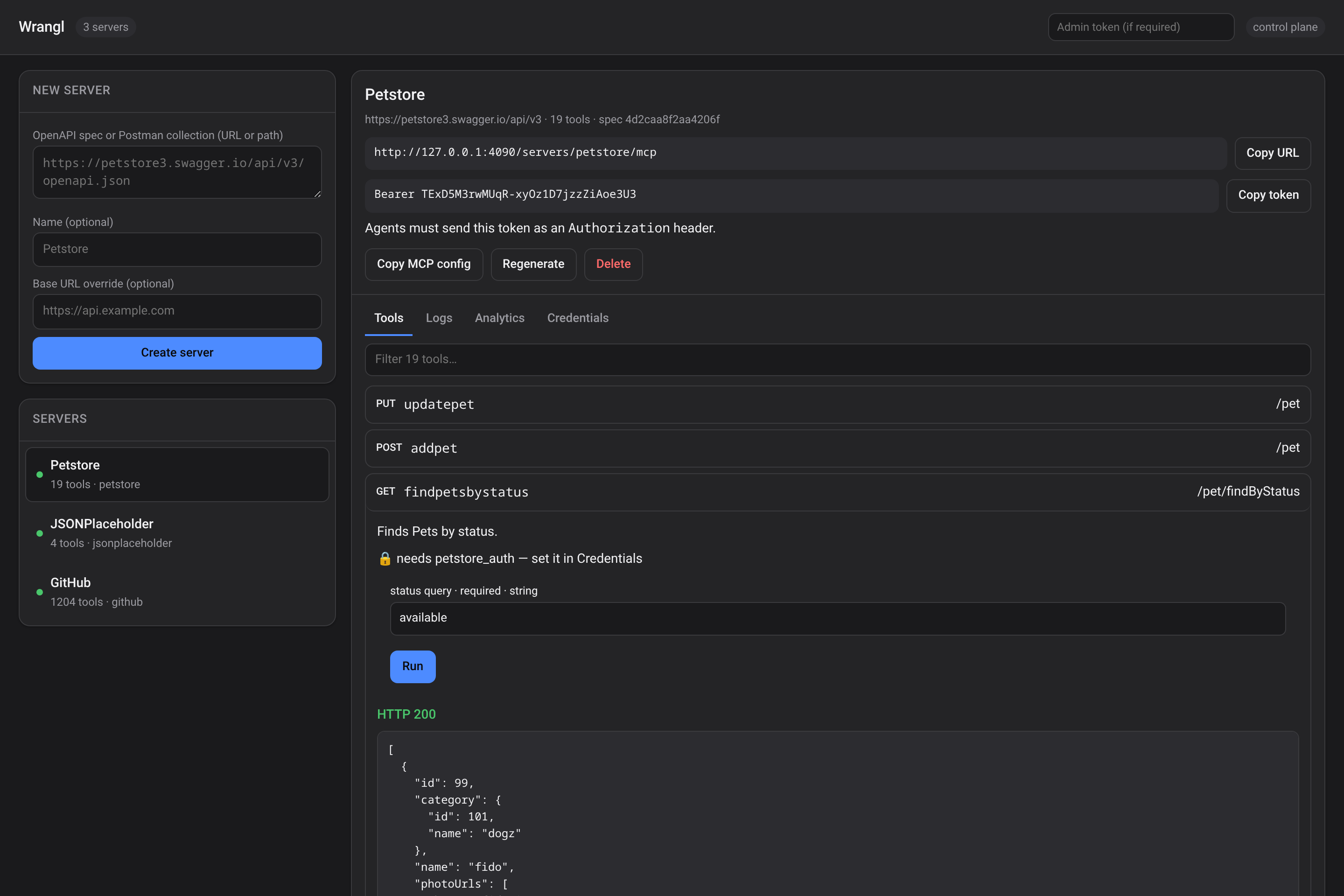Click the NEW SERVER panel header

click(x=177, y=91)
